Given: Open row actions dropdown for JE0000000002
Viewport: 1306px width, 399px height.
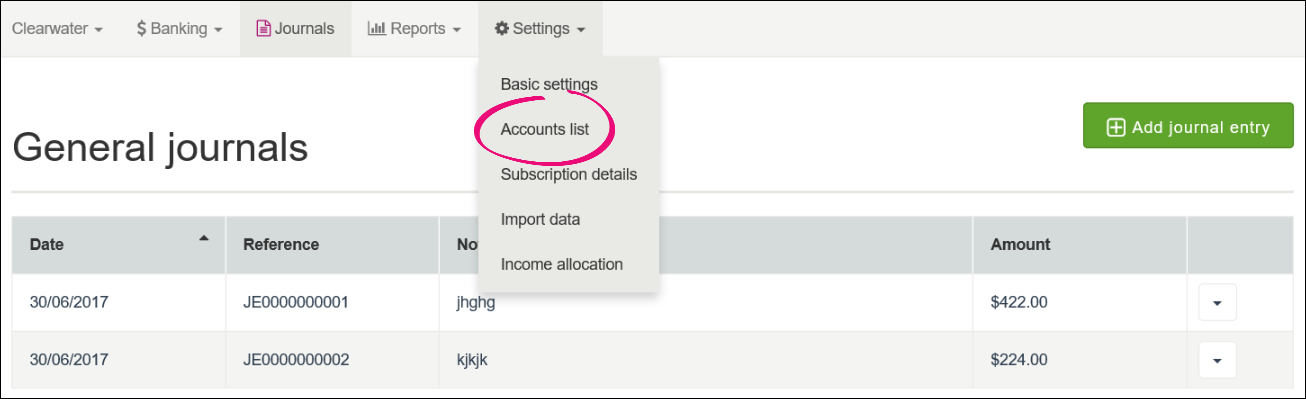Looking at the screenshot, I should 1217,359.
